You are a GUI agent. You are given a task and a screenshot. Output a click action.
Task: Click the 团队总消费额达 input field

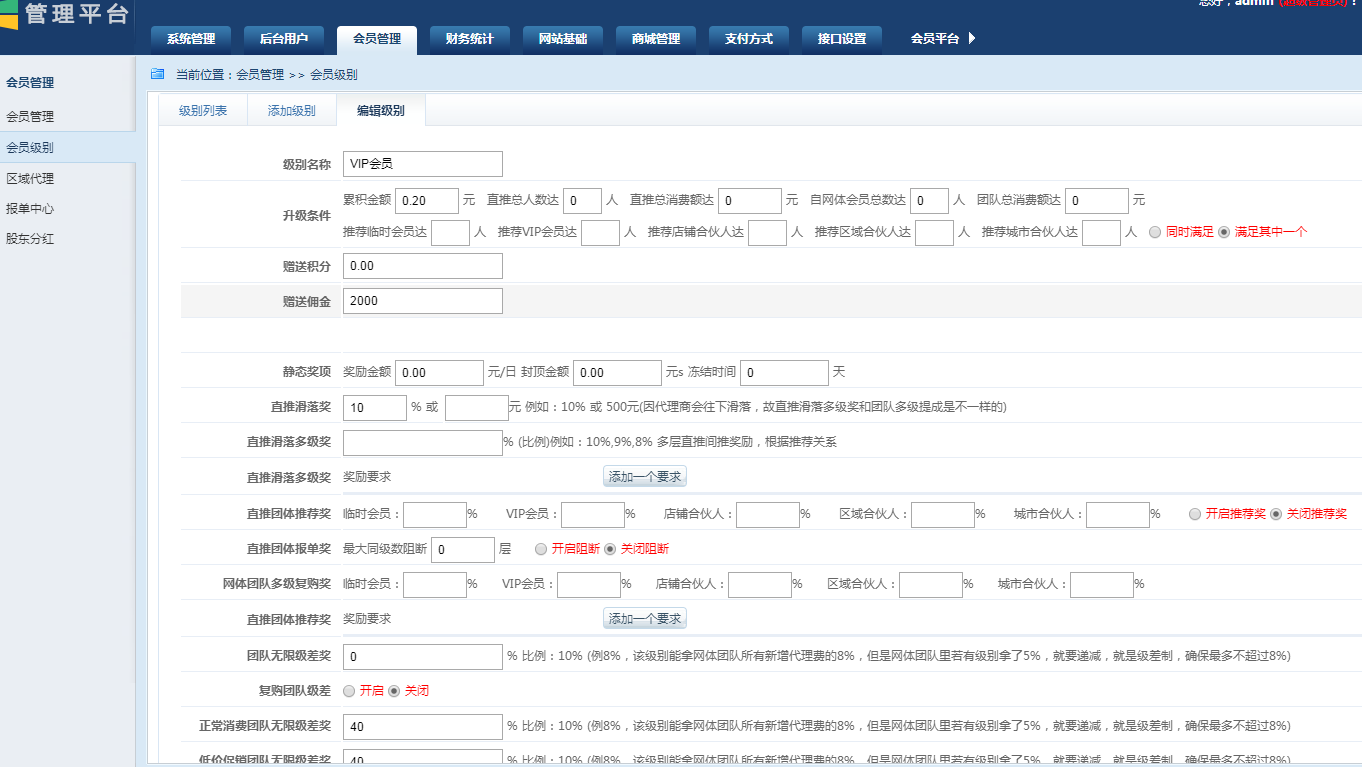pyautogui.click(x=1097, y=200)
